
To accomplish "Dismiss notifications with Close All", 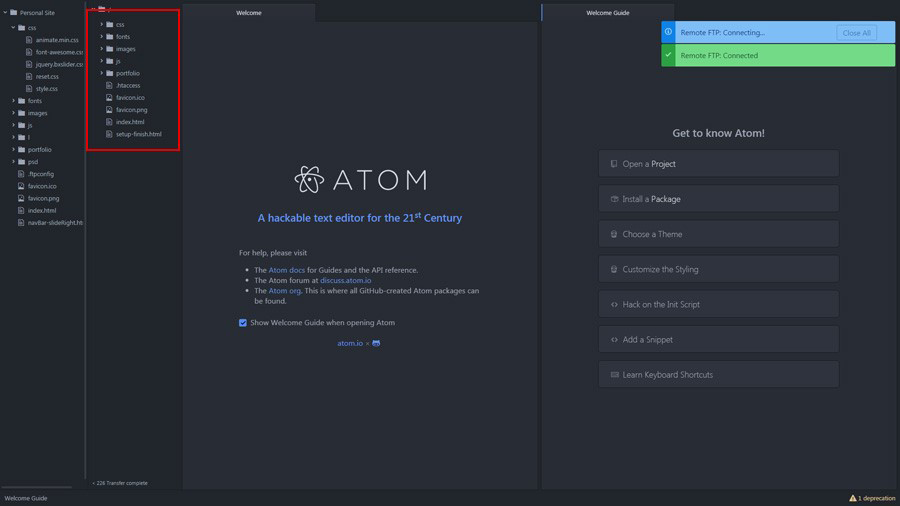I will coord(856,33).
